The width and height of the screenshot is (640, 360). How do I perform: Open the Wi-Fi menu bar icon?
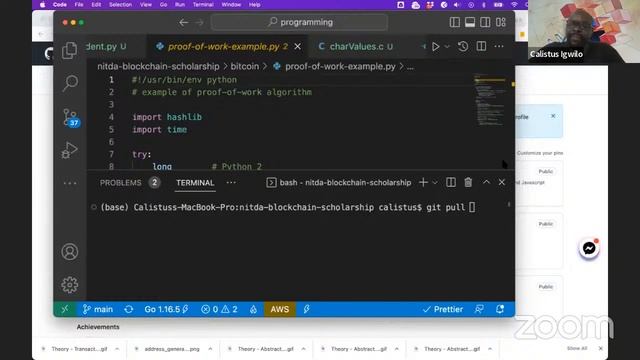click(x=514, y=4)
